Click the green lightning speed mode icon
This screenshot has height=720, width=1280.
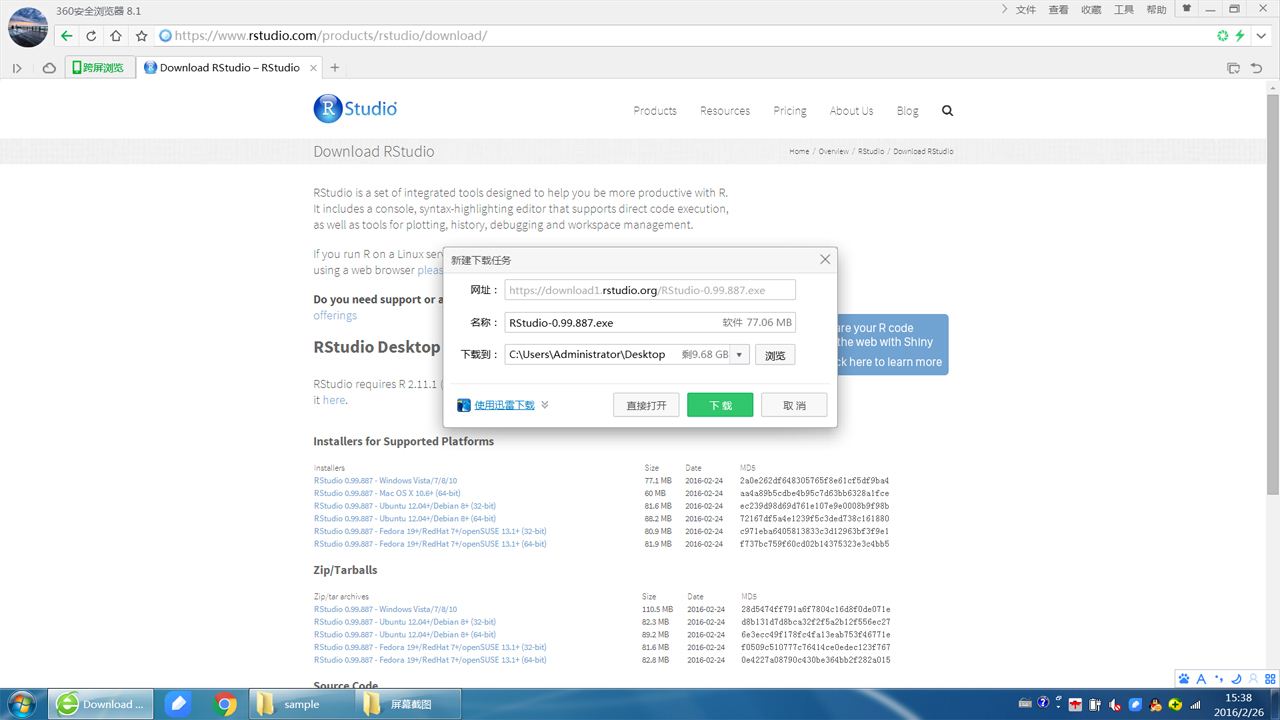point(1240,36)
